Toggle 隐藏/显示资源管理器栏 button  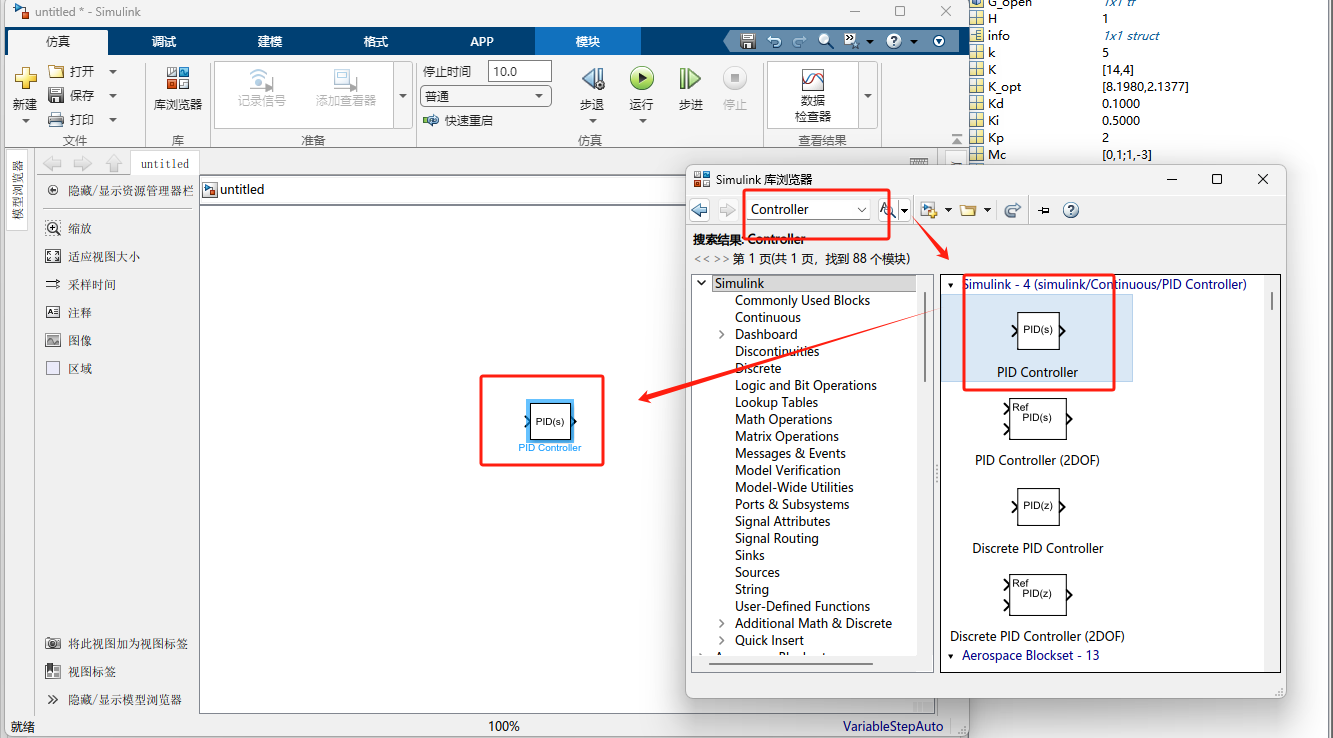pos(53,190)
